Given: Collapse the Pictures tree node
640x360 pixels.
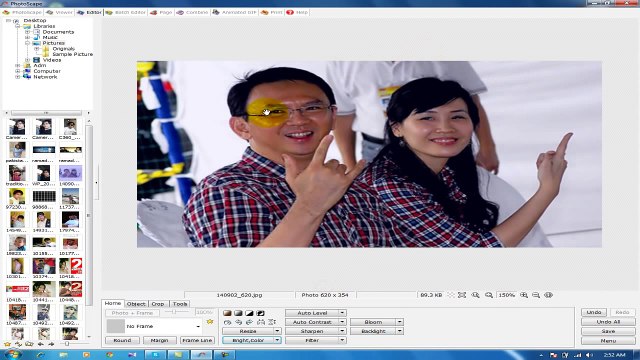Looking at the screenshot, I should 27,43.
